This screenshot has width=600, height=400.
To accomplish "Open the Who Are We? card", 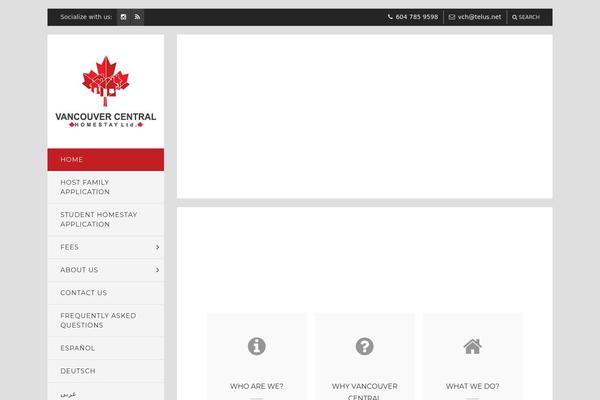I will point(257,356).
